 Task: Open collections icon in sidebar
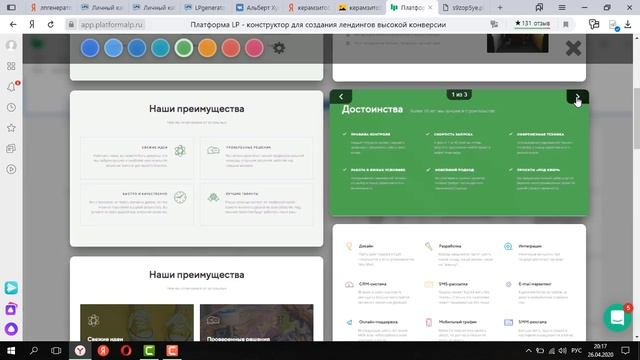click(x=11, y=149)
